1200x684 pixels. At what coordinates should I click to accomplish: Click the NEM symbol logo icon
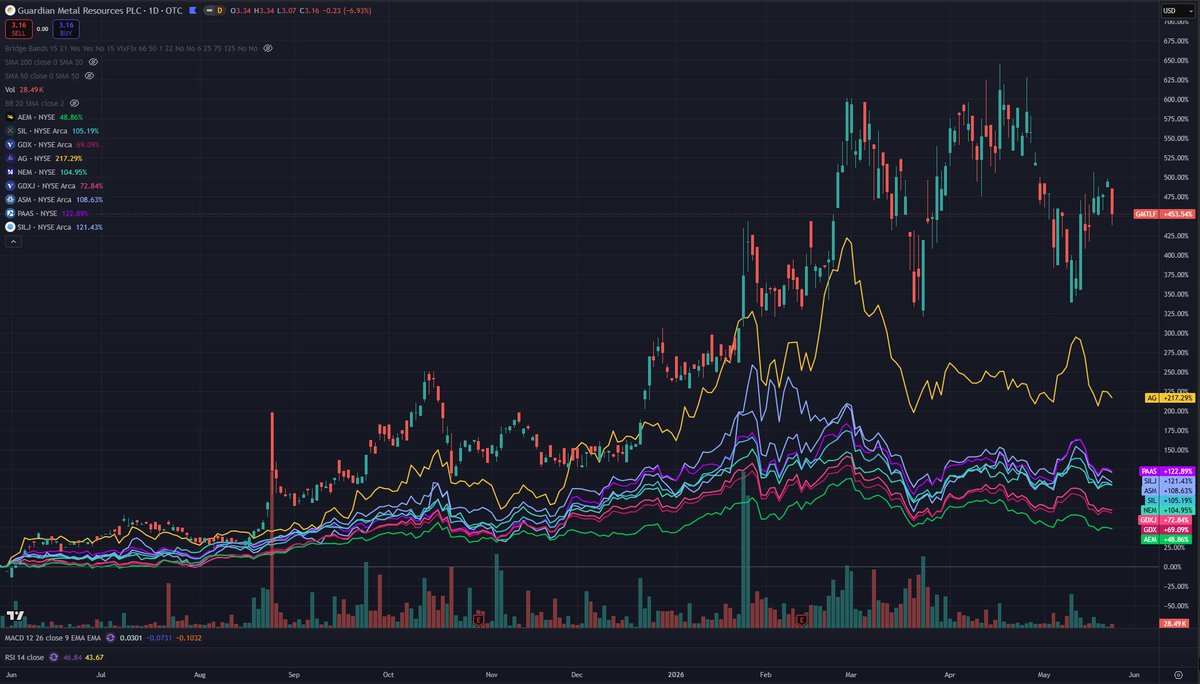click(10, 172)
